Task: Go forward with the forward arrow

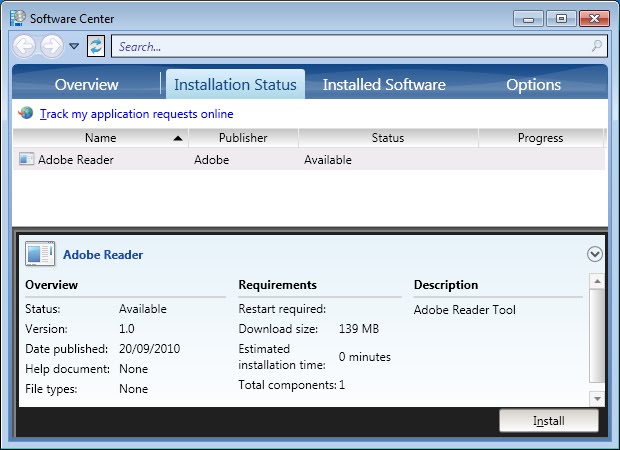Action: tap(52, 46)
